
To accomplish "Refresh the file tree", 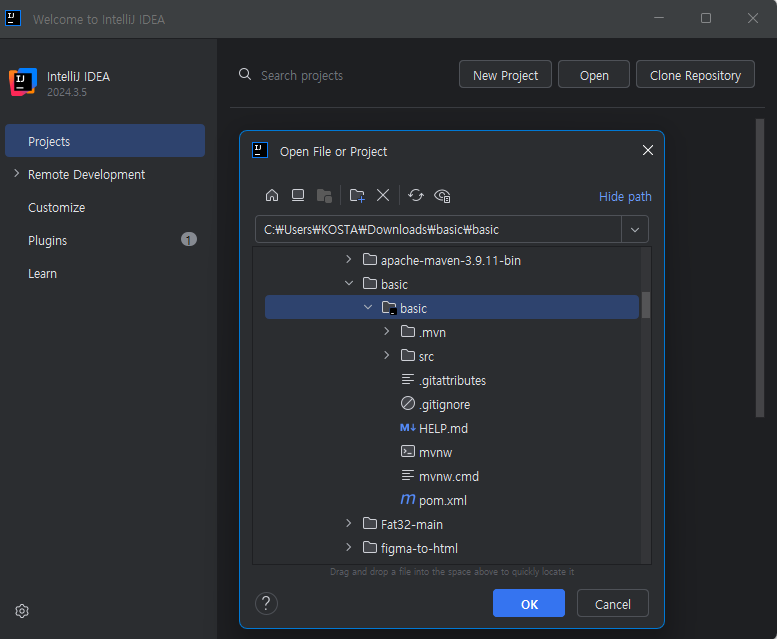I will pyautogui.click(x=416, y=195).
